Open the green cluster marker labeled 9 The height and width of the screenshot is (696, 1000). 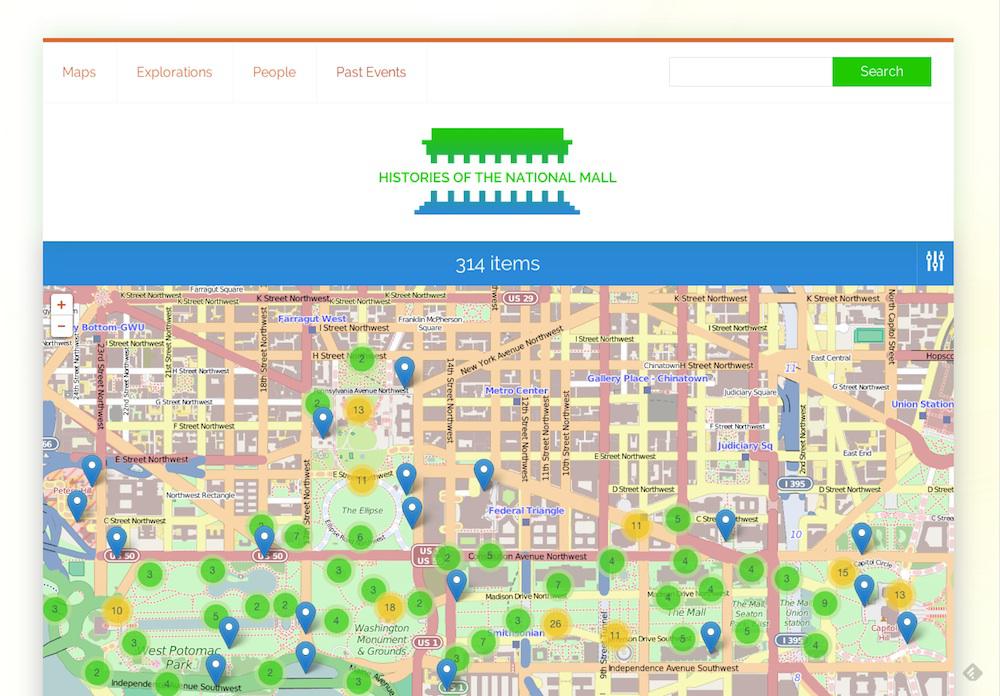tap(825, 603)
